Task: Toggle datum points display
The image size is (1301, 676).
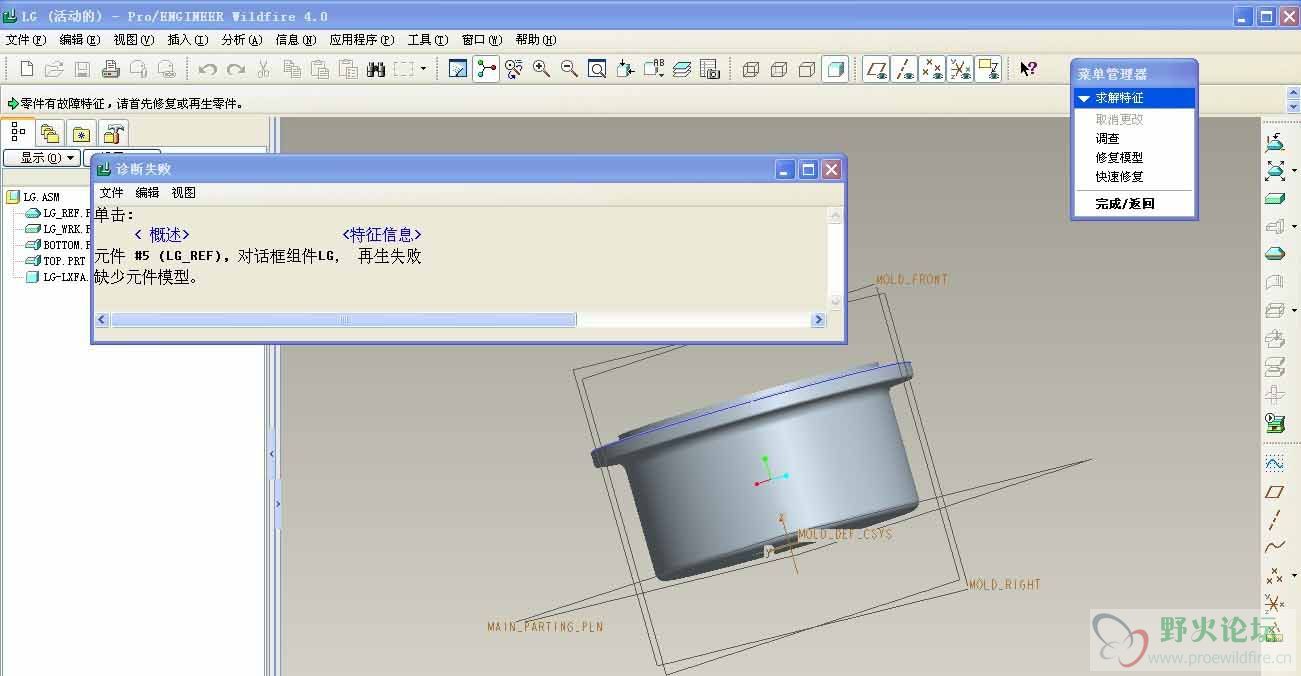Action: pos(933,69)
